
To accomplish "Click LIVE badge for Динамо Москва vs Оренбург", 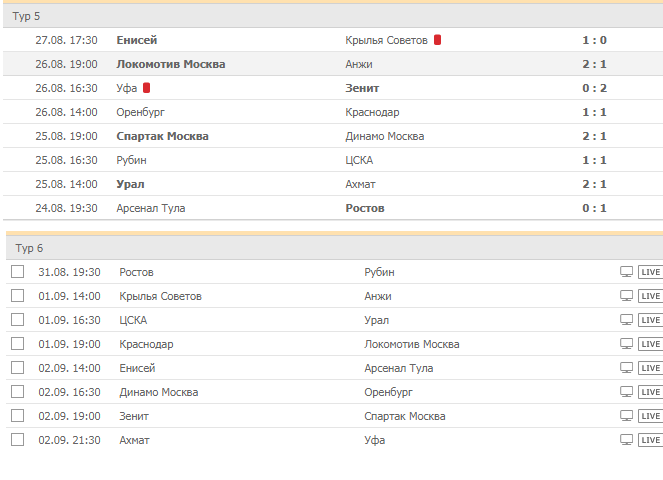I will [651, 392].
